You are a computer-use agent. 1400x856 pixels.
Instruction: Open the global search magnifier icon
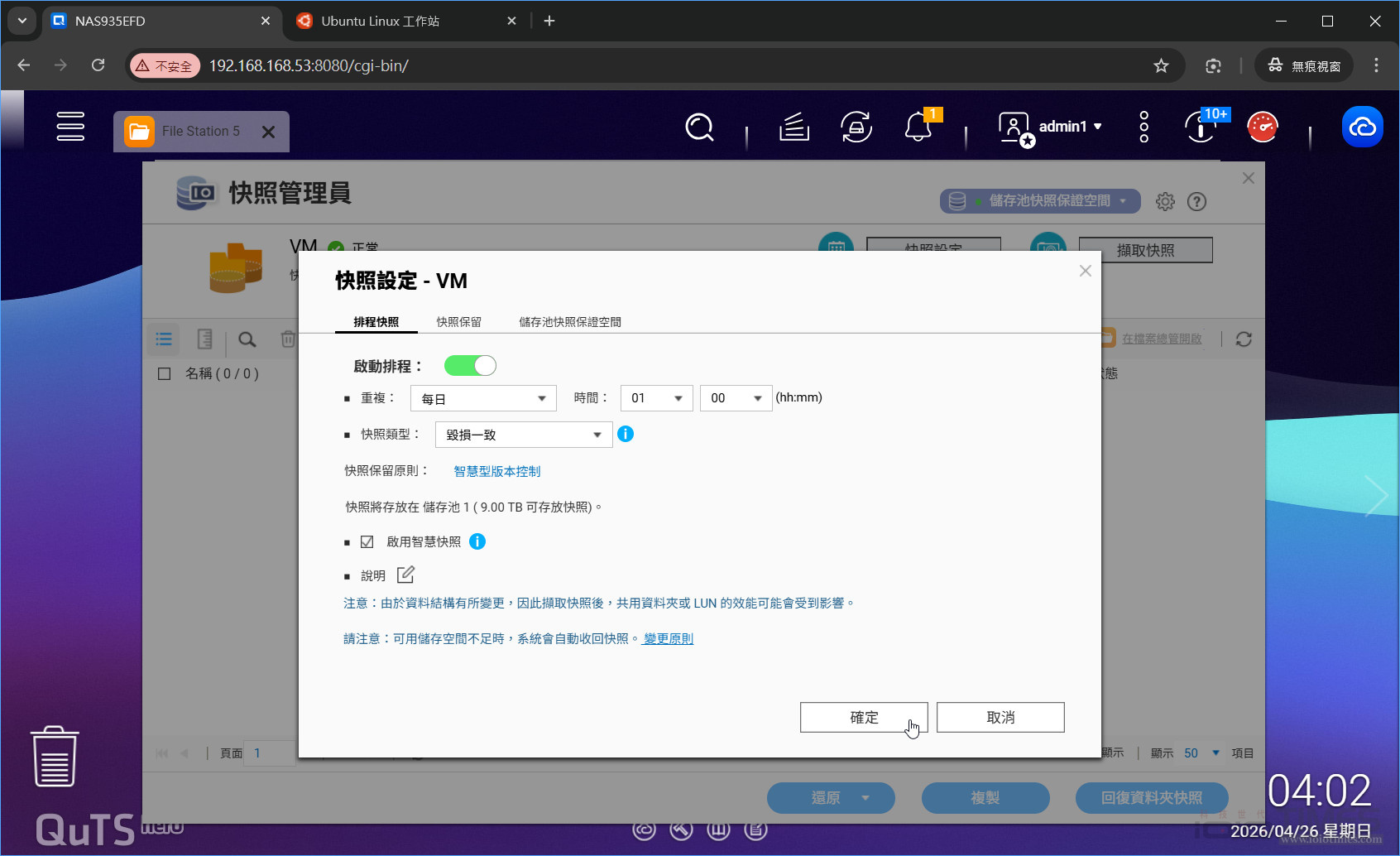point(699,127)
